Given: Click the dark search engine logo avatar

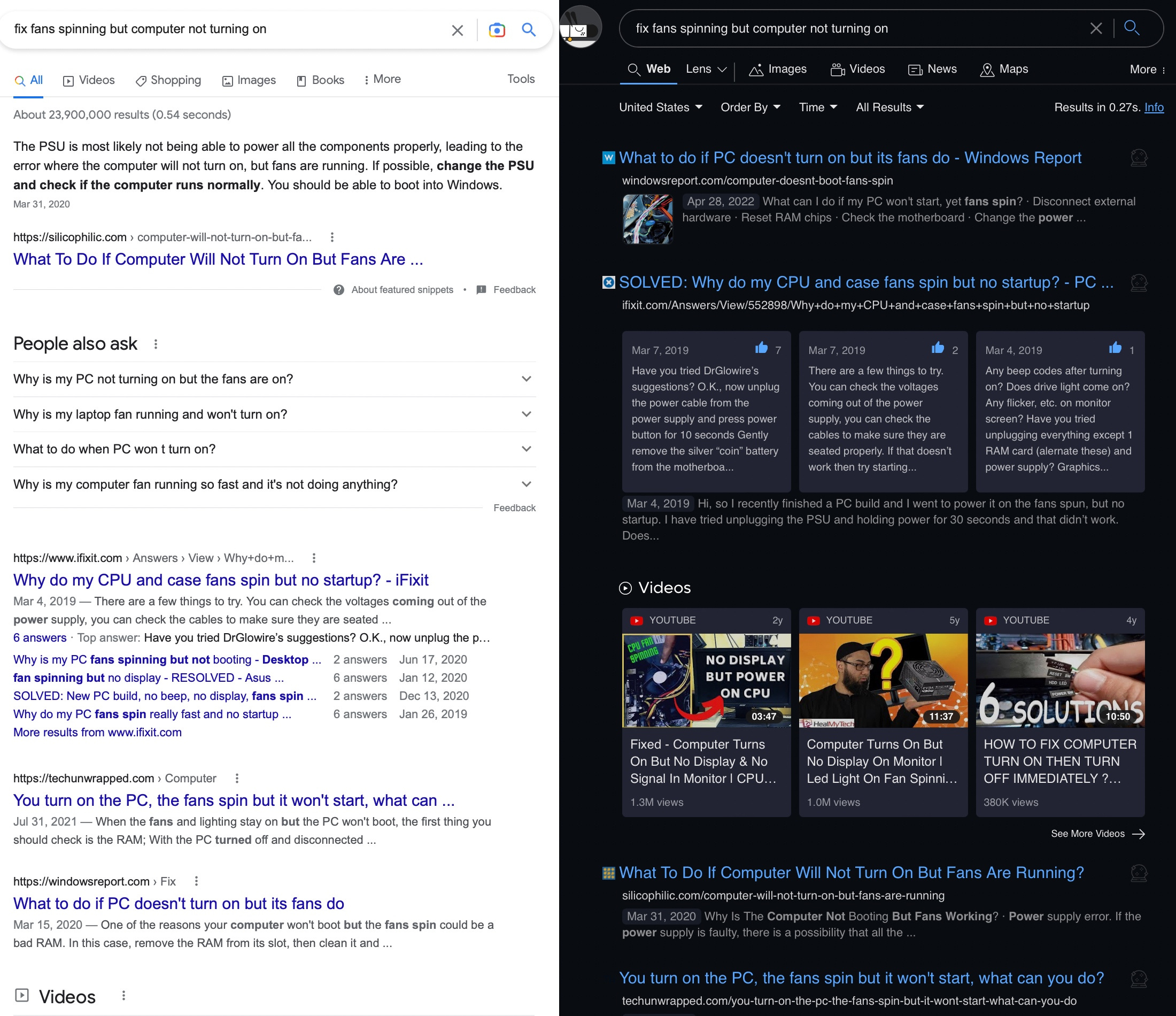Looking at the screenshot, I should click(x=580, y=27).
